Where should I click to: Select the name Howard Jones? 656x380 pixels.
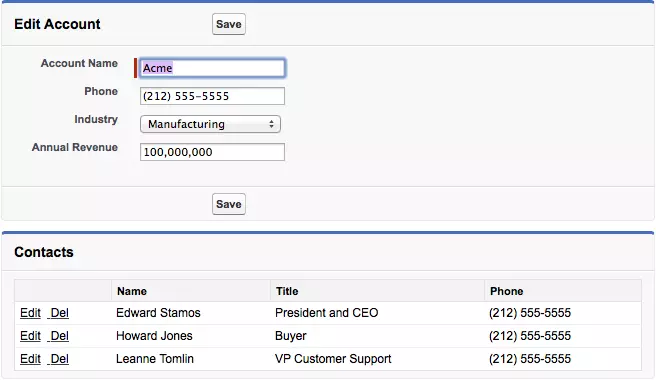pos(154,336)
